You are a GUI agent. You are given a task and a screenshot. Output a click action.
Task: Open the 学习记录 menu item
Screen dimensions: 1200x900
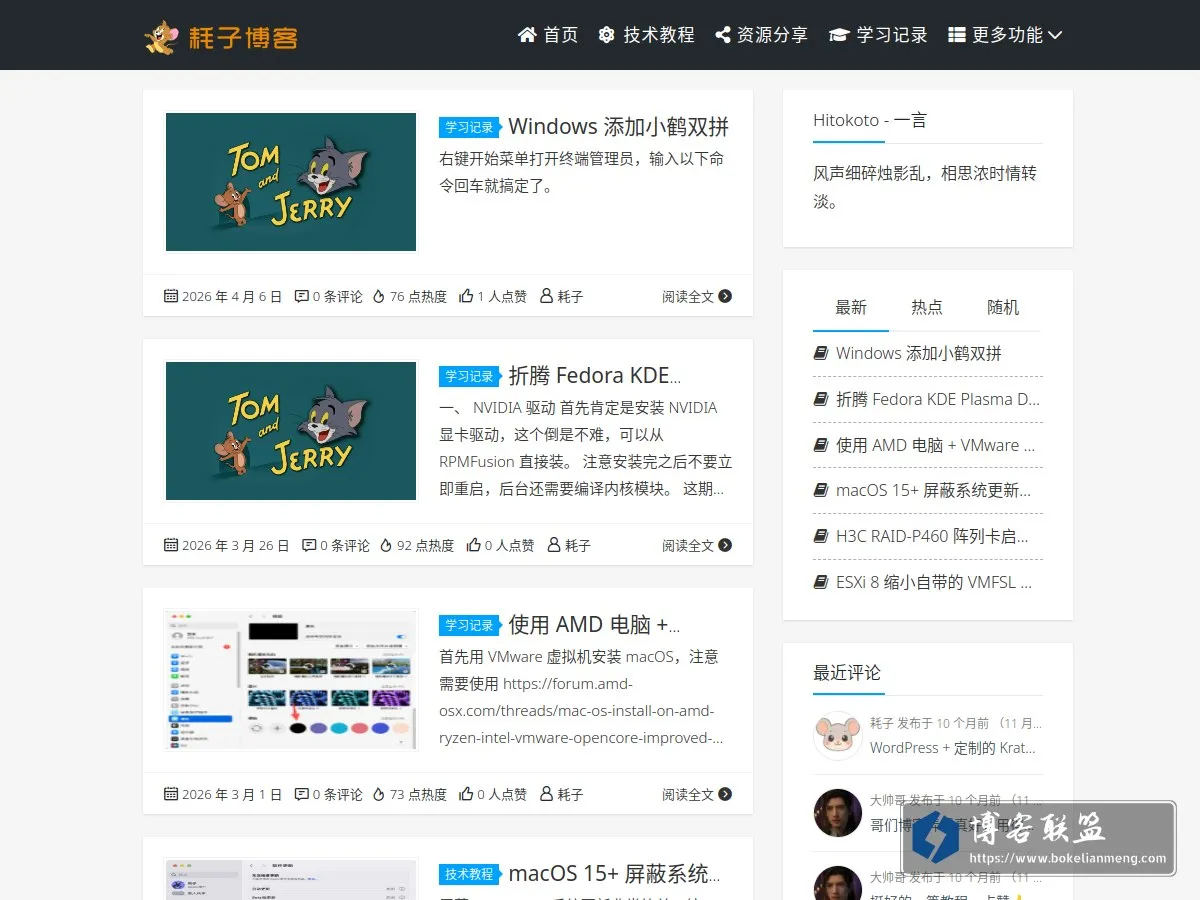point(878,35)
